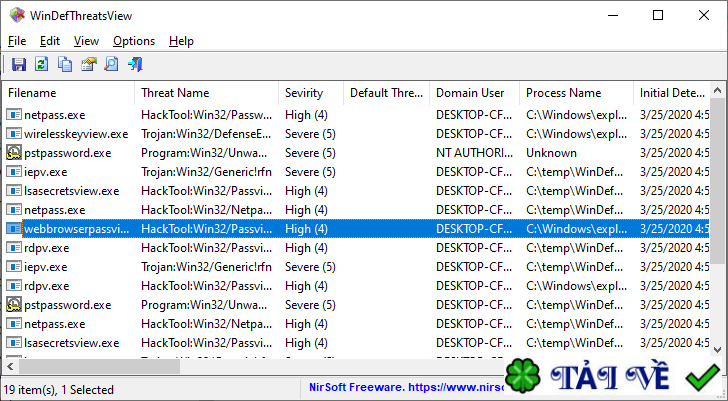Click the horizontal scrollbar thumb
Viewport: 728px width, 401px height.
(99, 367)
